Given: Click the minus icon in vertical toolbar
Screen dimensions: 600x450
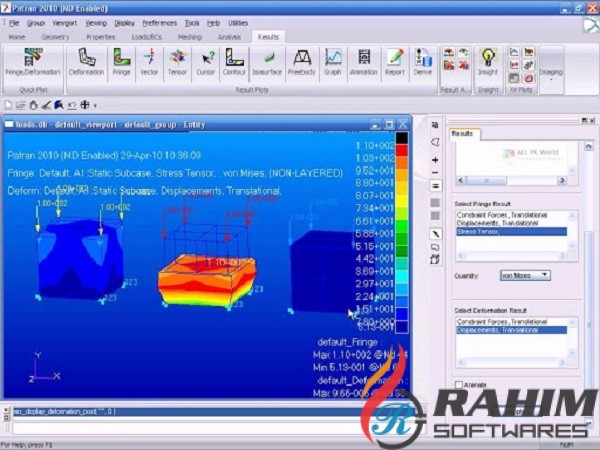Looking at the screenshot, I should pos(435,173).
